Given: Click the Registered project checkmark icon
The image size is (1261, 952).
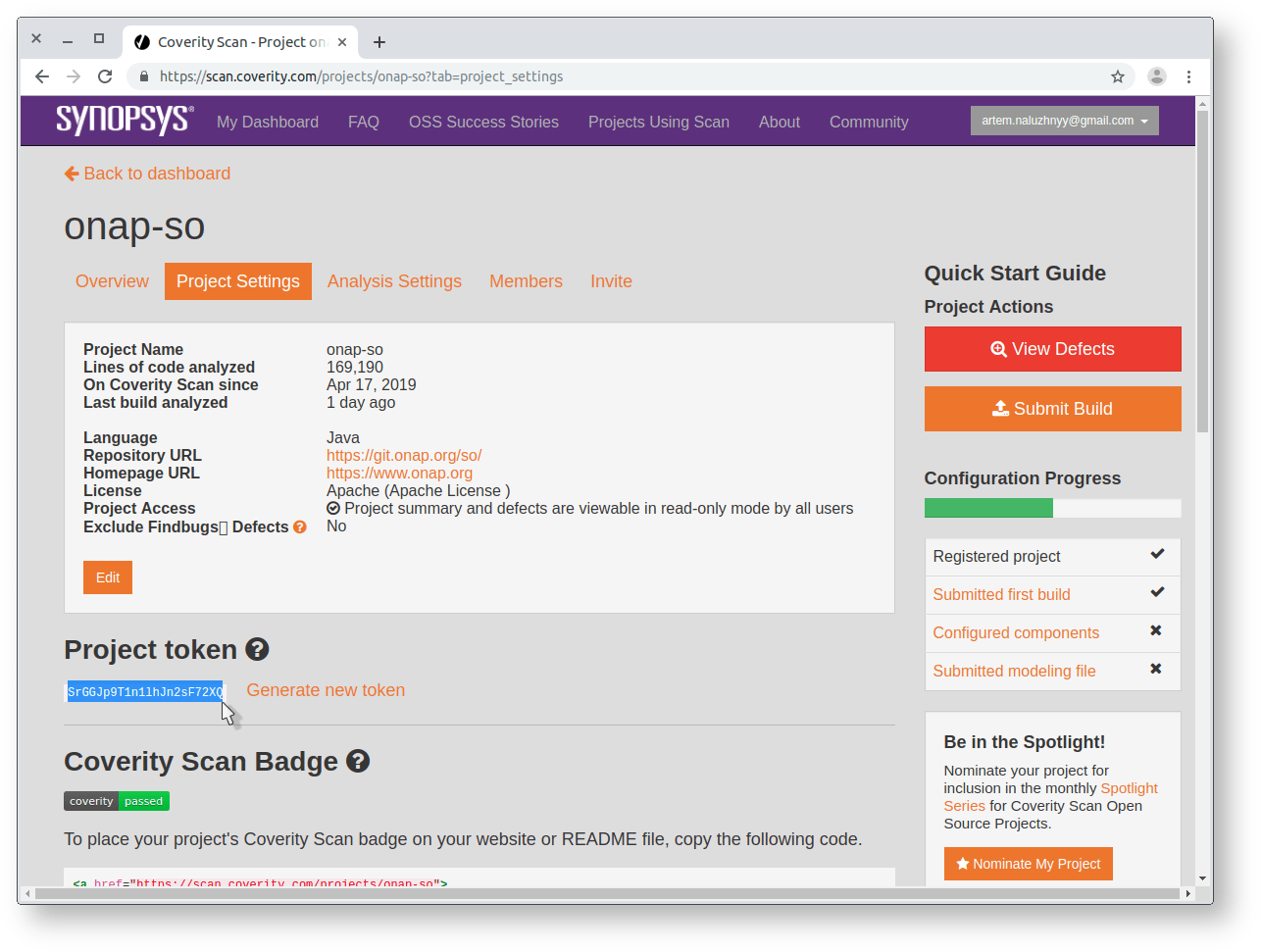Looking at the screenshot, I should (1157, 554).
